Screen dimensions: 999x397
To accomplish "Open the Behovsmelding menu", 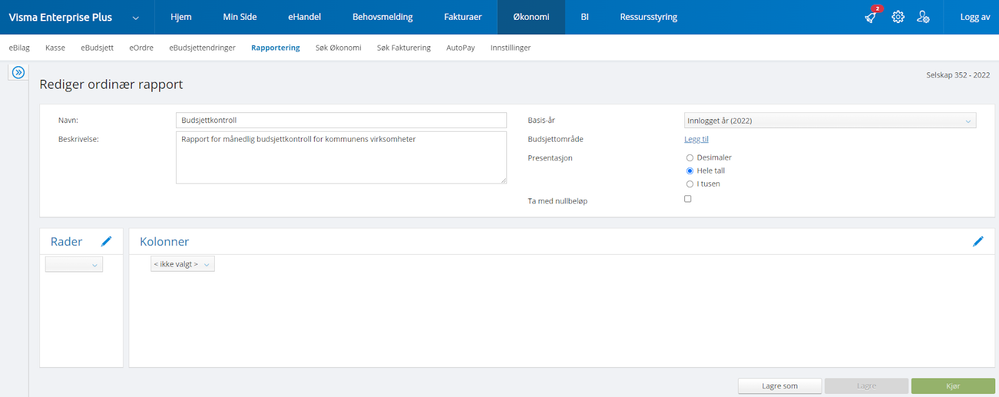I will tap(382, 17).
